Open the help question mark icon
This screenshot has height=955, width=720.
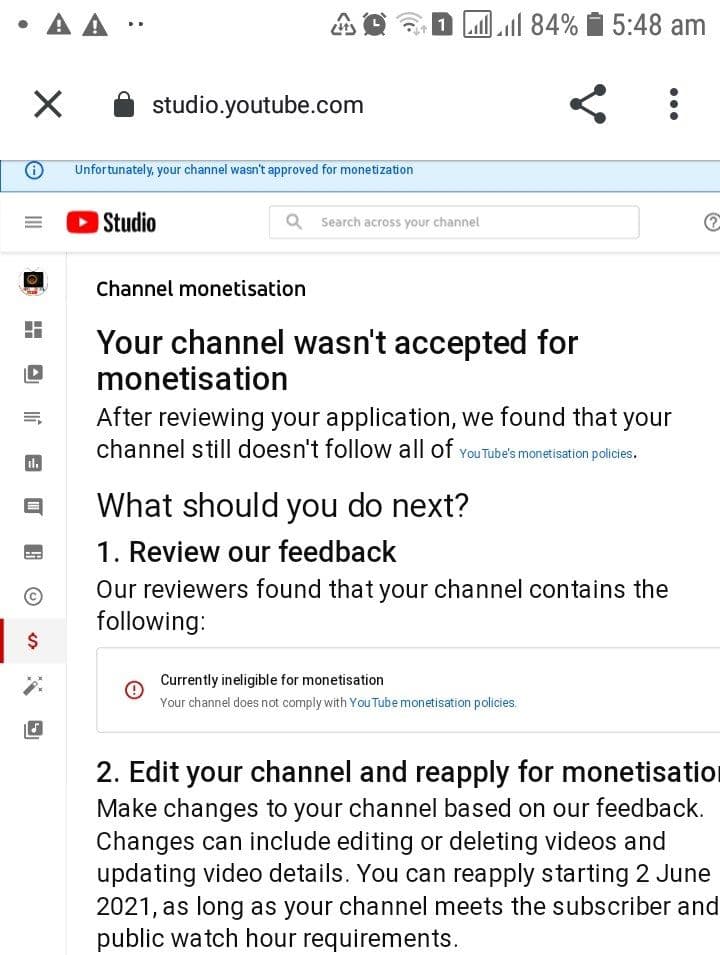[x=711, y=222]
